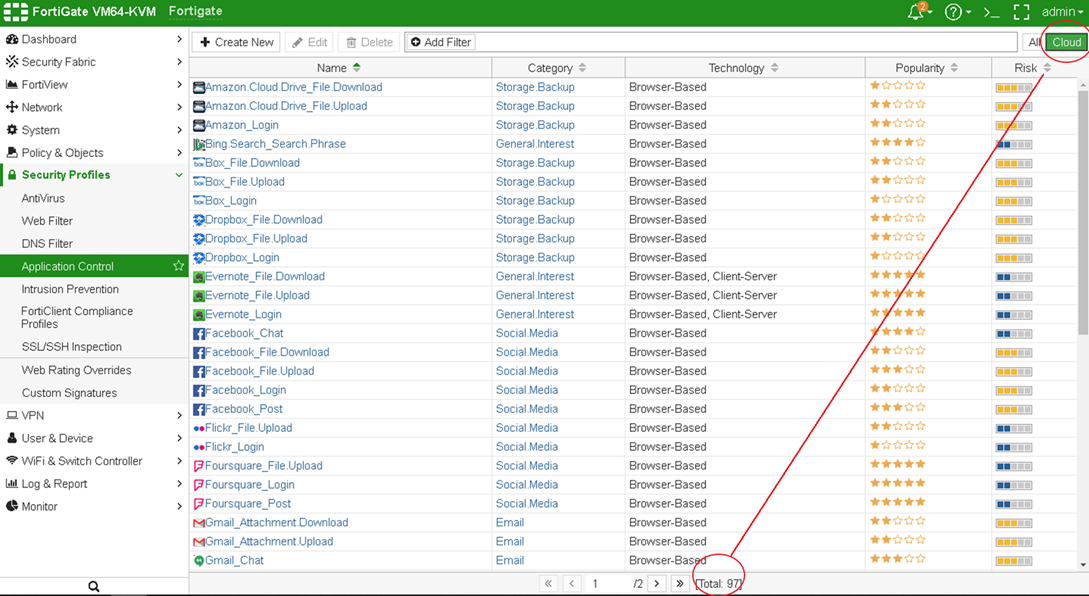This screenshot has height=596, width=1089.
Task: Click the Application Control favorite star
Action: click(x=178, y=266)
